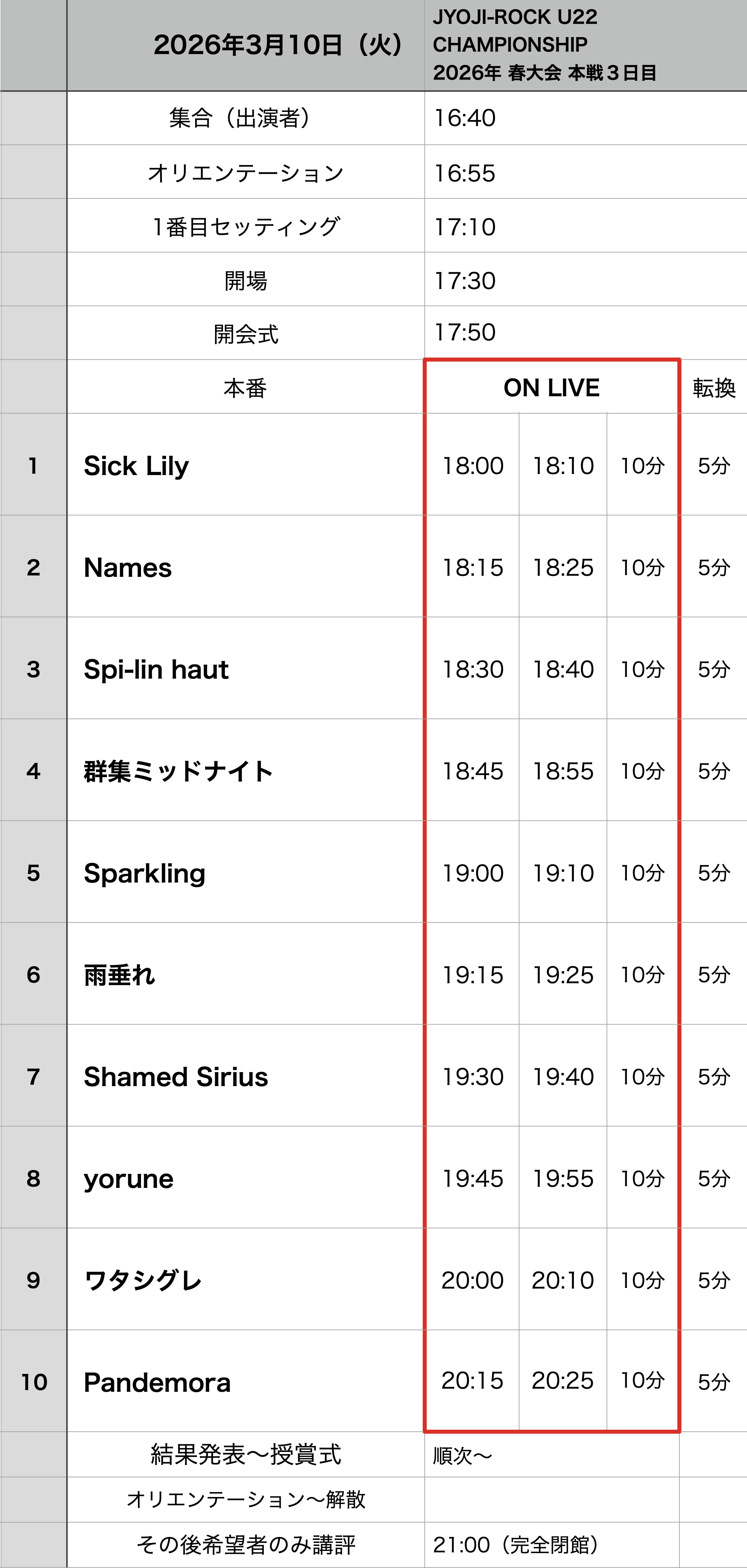Viewport: 747px width, 1568px height.
Task: Select the 18:00 start time cell
Action: (x=472, y=466)
